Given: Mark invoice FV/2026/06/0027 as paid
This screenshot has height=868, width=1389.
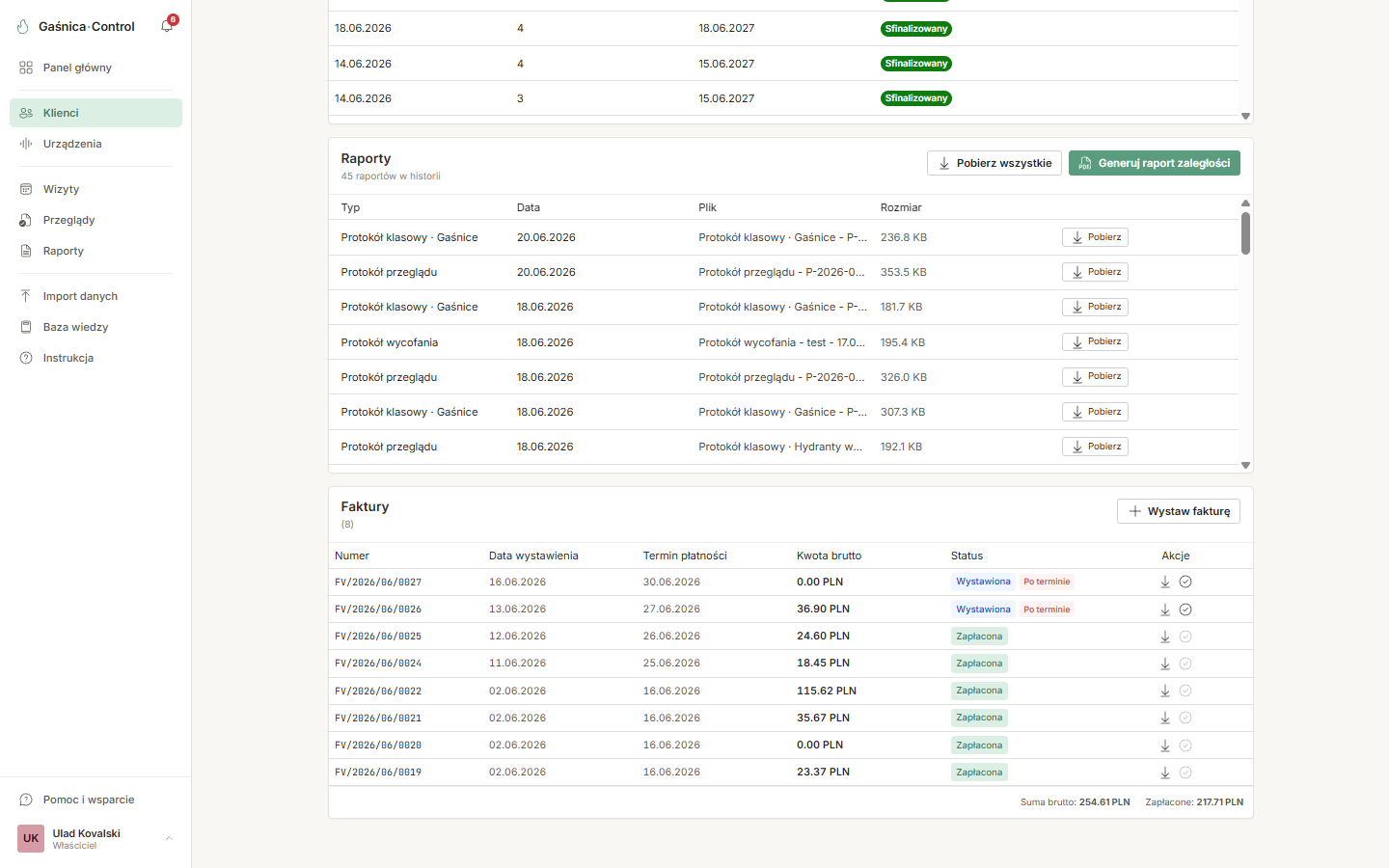Looking at the screenshot, I should (x=1185, y=582).
